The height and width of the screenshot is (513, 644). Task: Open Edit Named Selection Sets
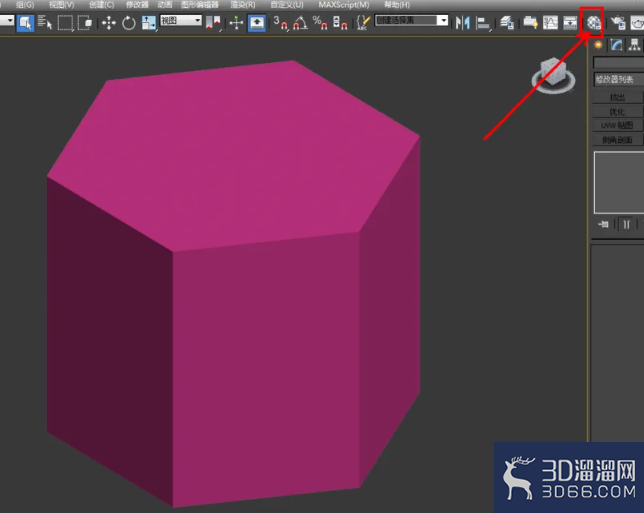(363, 23)
